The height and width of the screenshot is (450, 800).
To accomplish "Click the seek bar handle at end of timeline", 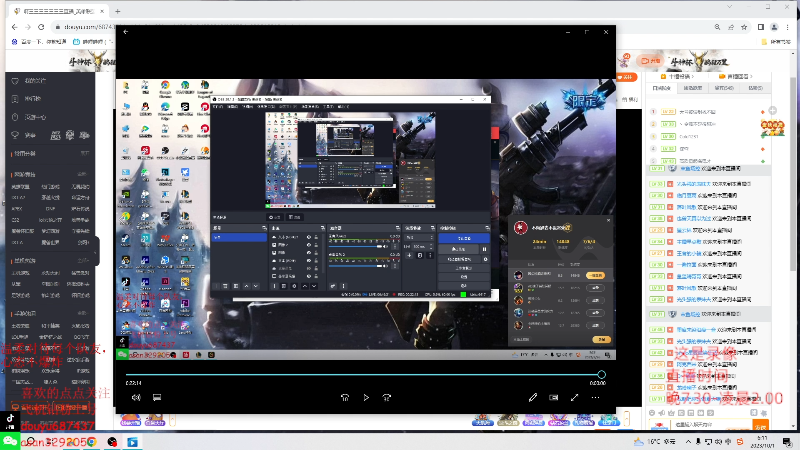I will click(x=601, y=374).
